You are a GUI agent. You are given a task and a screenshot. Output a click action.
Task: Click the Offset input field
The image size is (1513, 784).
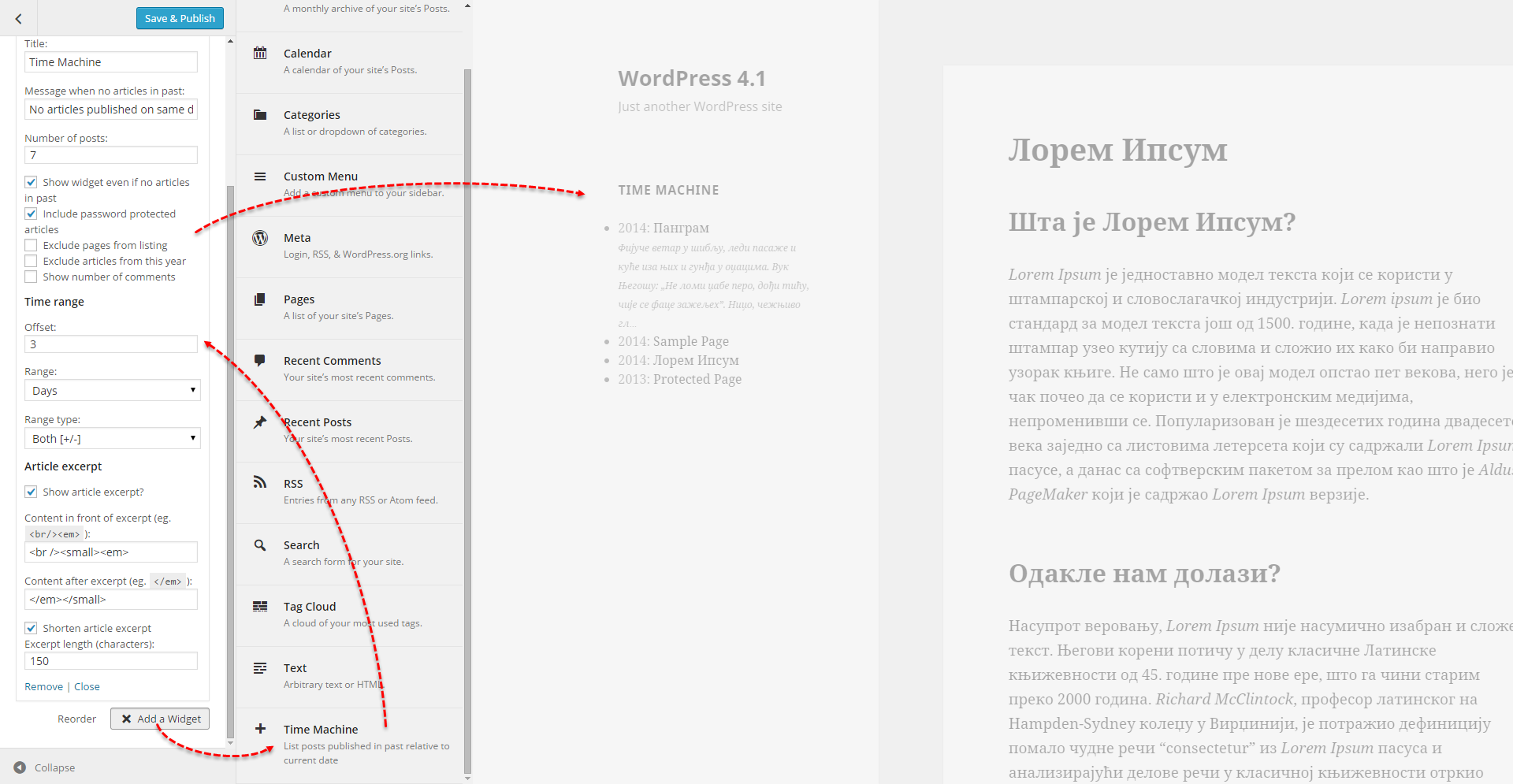pos(111,344)
